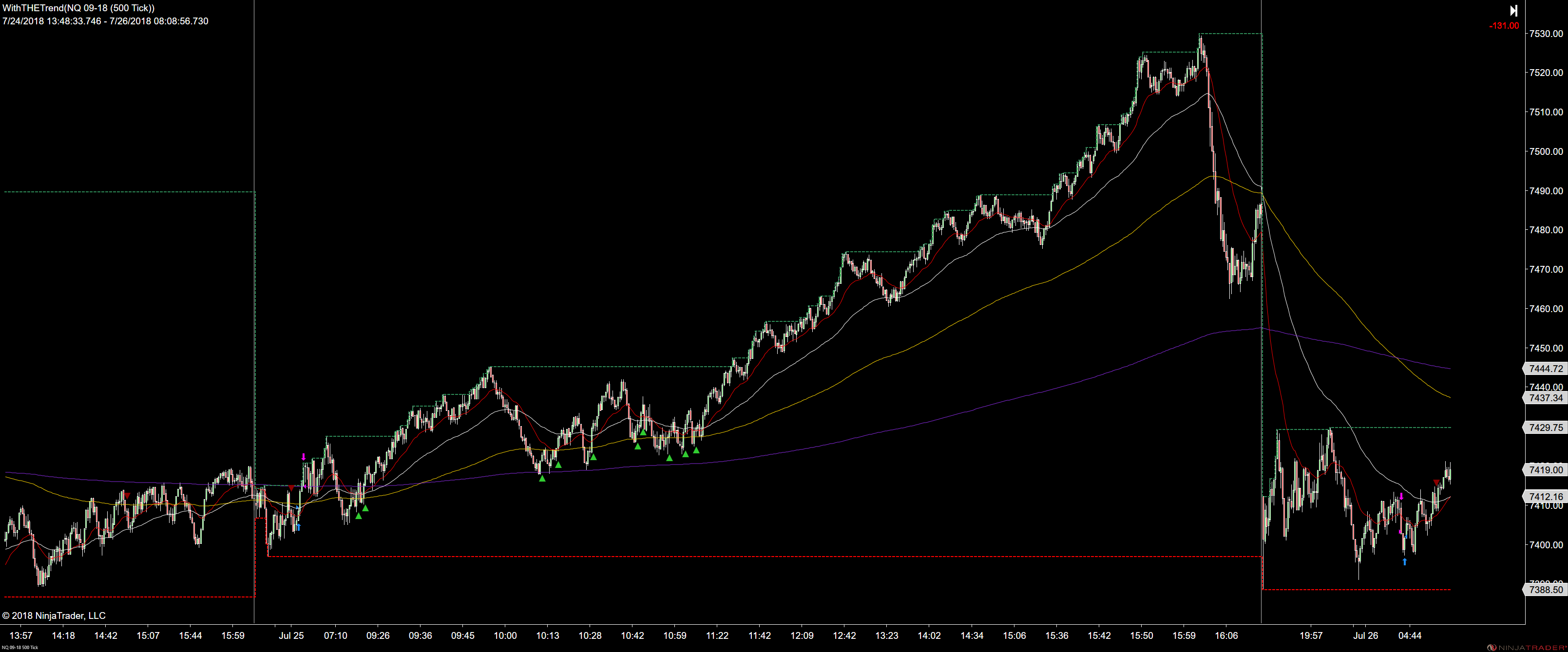Click the 04:44 time axis label
Image resolution: width=1568 pixels, height=652 pixels.
point(1410,635)
